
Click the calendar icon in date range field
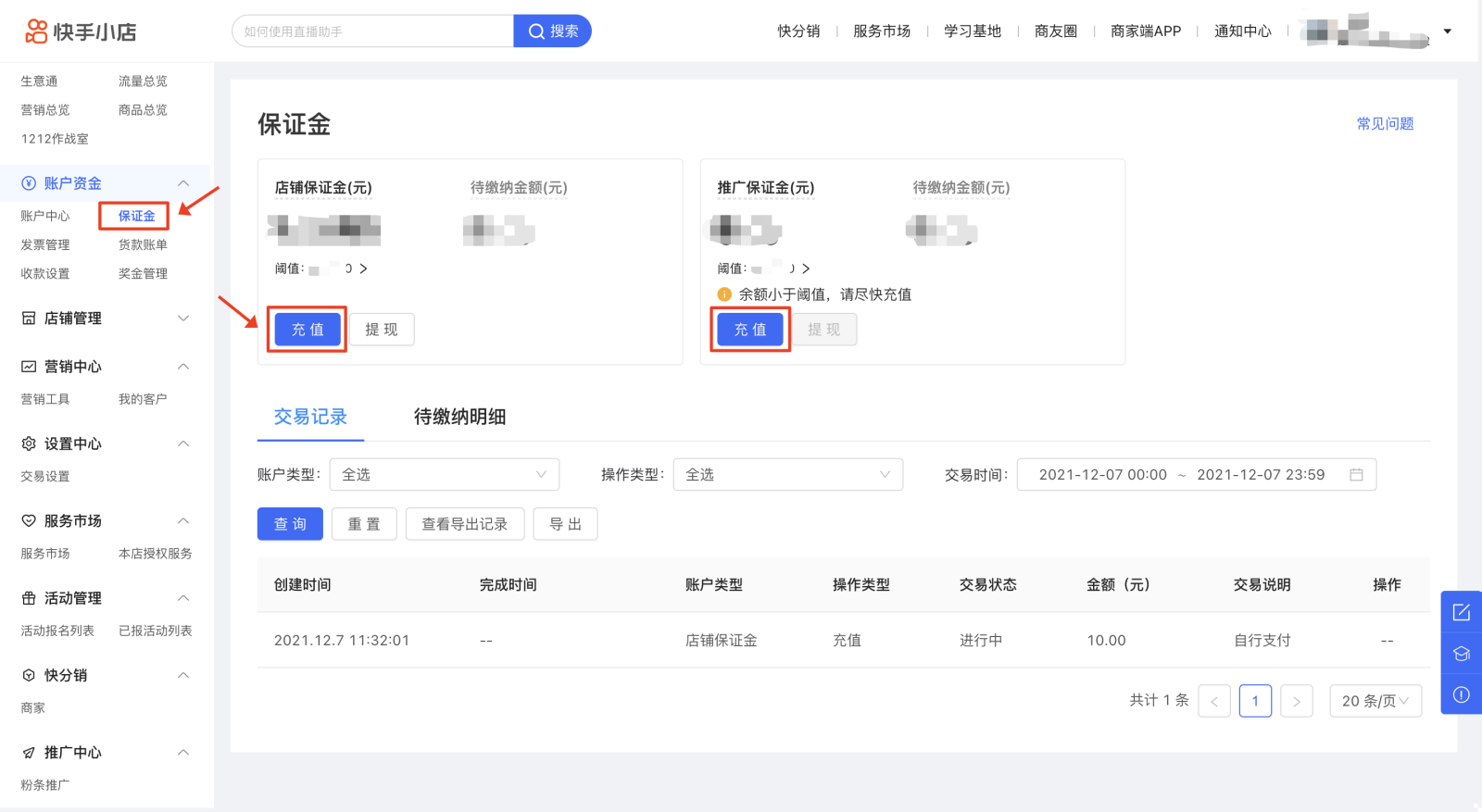tap(1356, 475)
